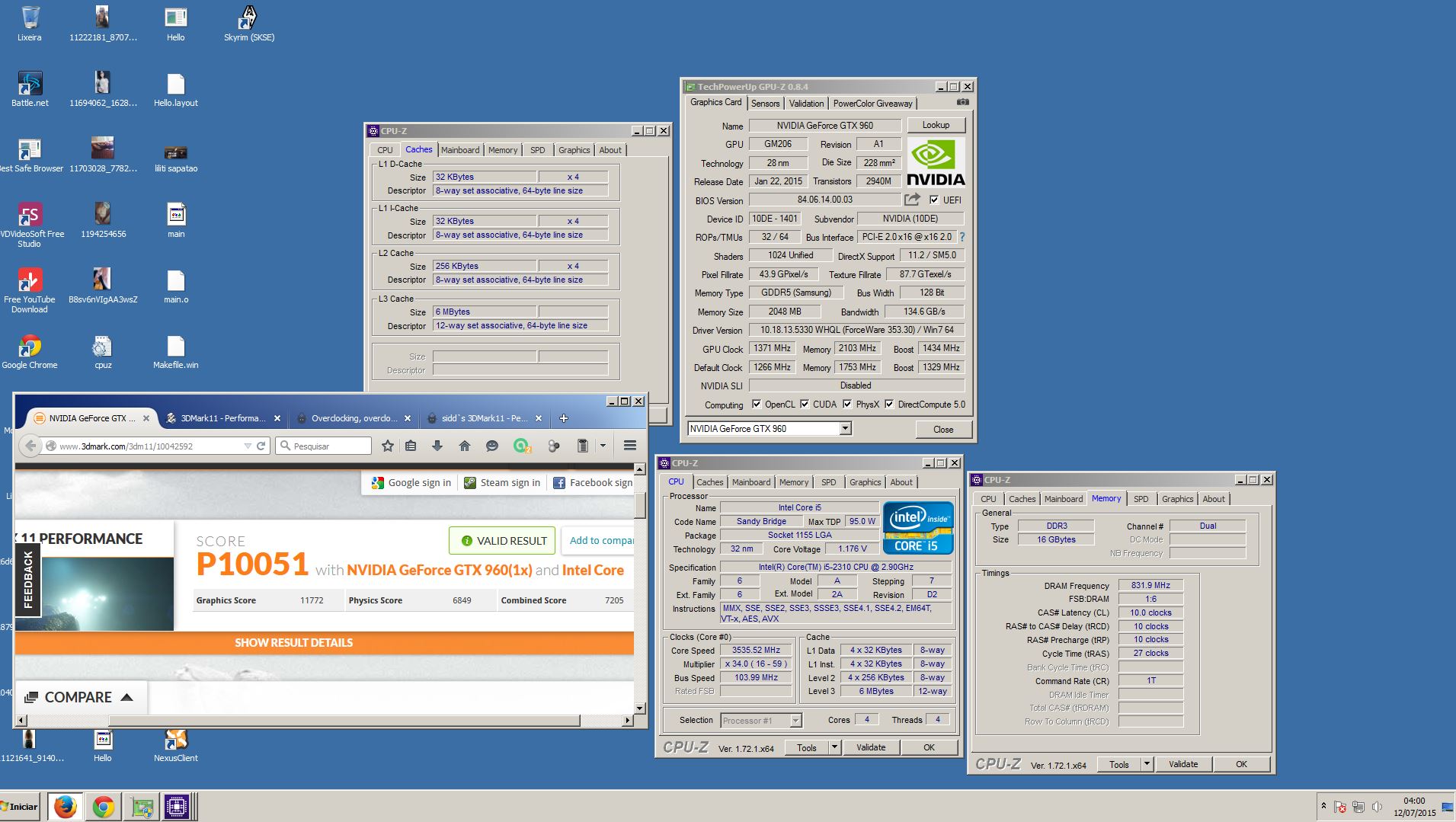Open Mainboard tab in the CPU-Z Caches window

point(460,150)
